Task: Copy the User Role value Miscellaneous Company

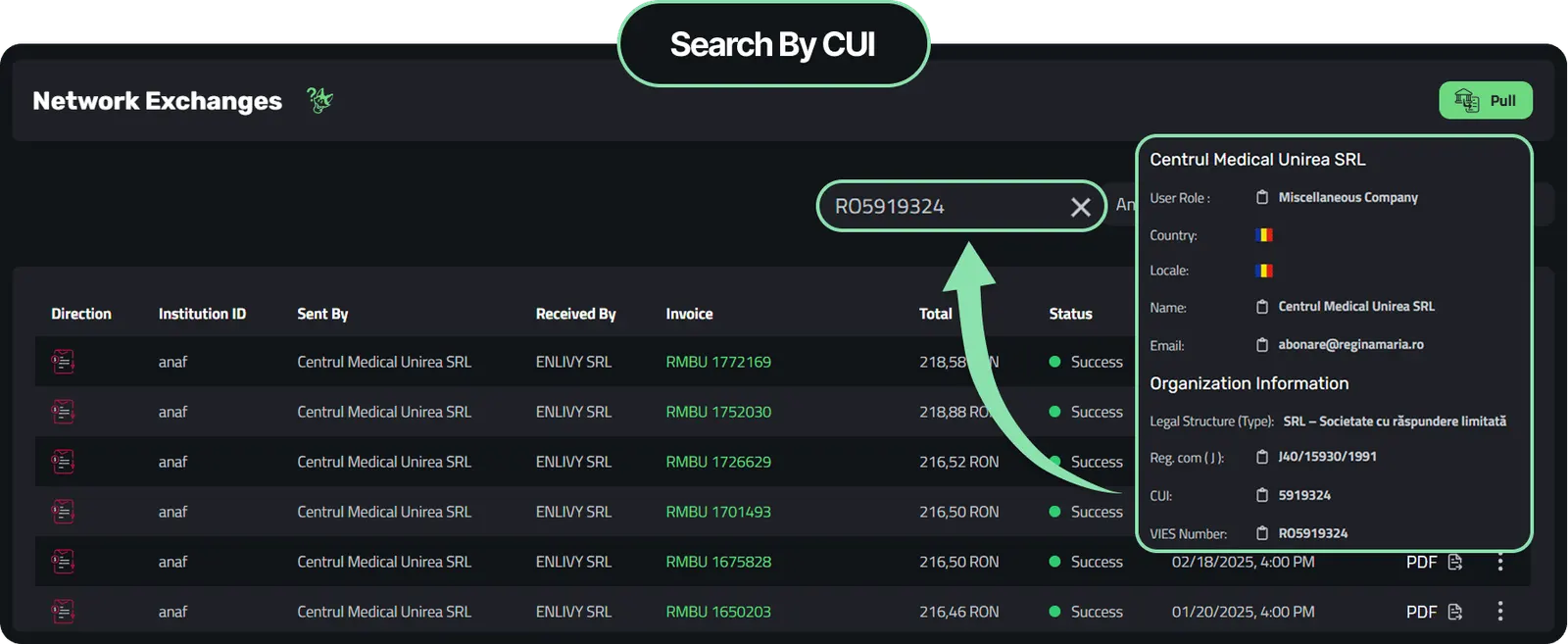Action: pyautogui.click(x=1262, y=197)
